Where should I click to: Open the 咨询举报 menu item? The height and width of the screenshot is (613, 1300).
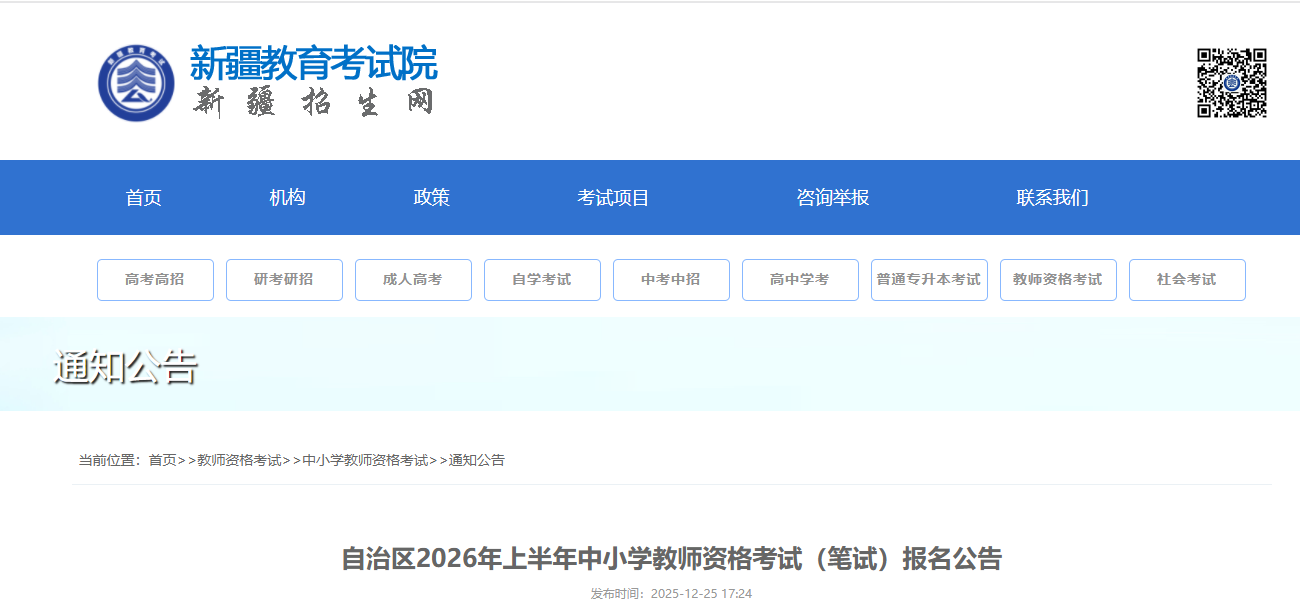[832, 198]
